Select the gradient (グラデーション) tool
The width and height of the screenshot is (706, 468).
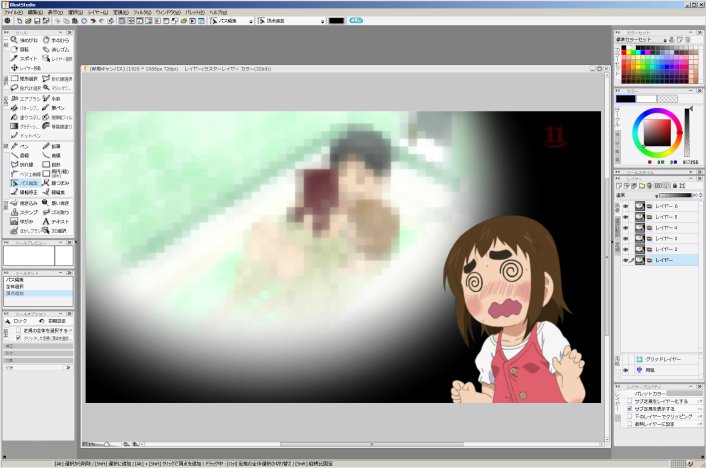[x=24, y=127]
